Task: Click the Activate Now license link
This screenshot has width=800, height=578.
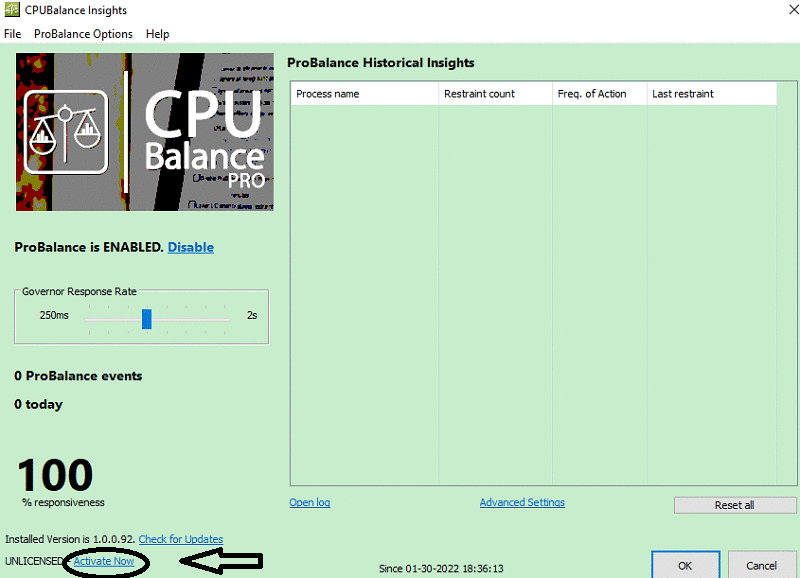Action: click(104, 562)
